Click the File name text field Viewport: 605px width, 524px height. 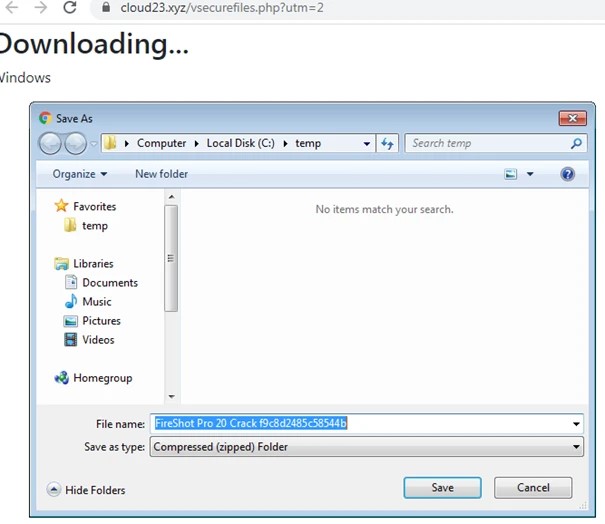click(360, 423)
